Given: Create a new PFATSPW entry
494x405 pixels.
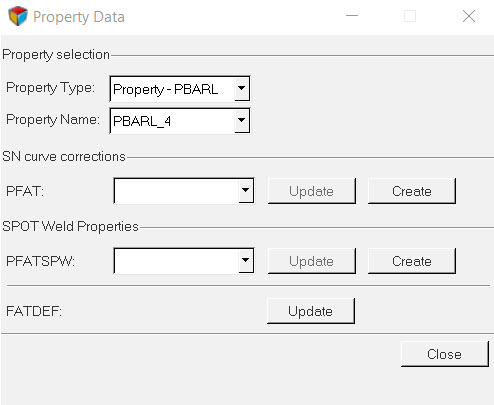Looking at the screenshot, I should pos(411,261).
